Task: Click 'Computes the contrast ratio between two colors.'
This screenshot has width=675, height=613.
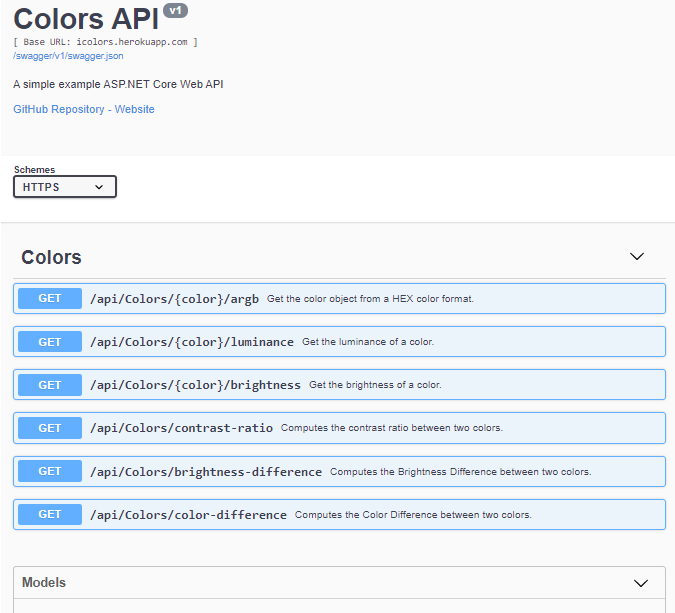Action: click(x=392, y=428)
